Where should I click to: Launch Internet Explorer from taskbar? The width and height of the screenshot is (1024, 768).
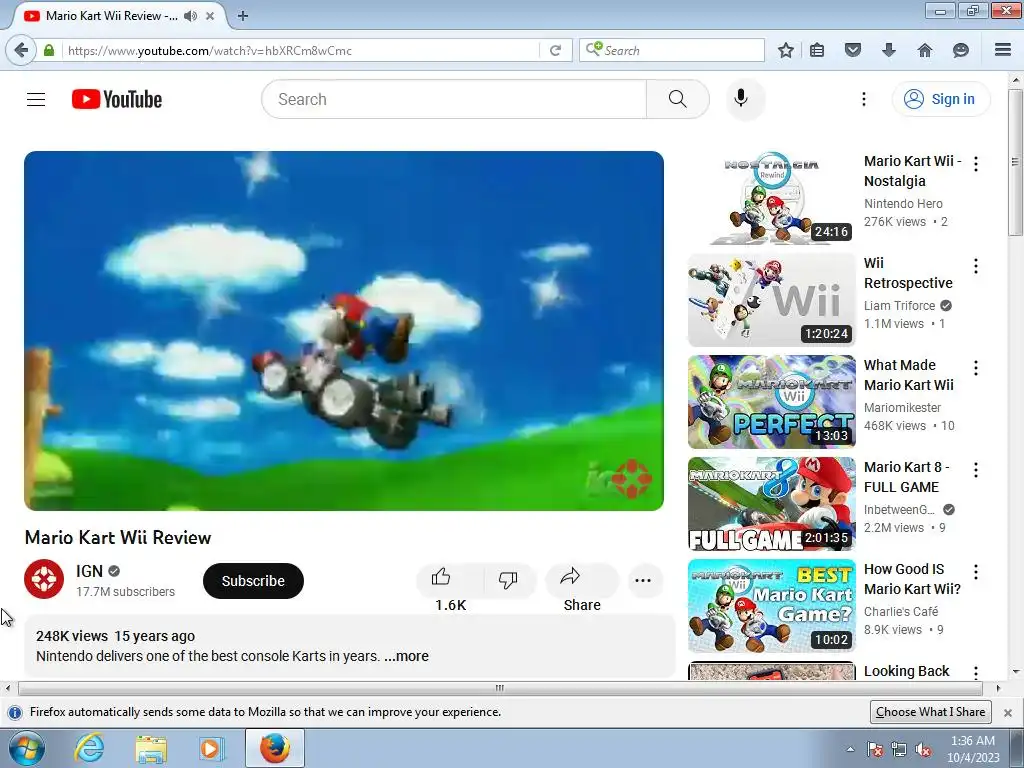89,748
